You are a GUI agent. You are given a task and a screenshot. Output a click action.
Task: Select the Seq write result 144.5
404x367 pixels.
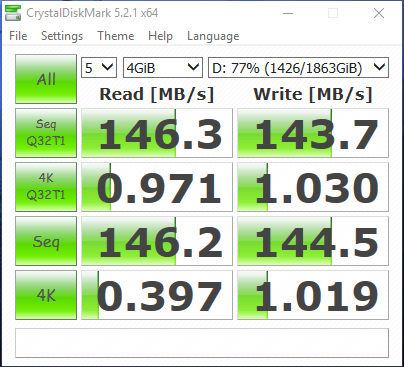[313, 241]
